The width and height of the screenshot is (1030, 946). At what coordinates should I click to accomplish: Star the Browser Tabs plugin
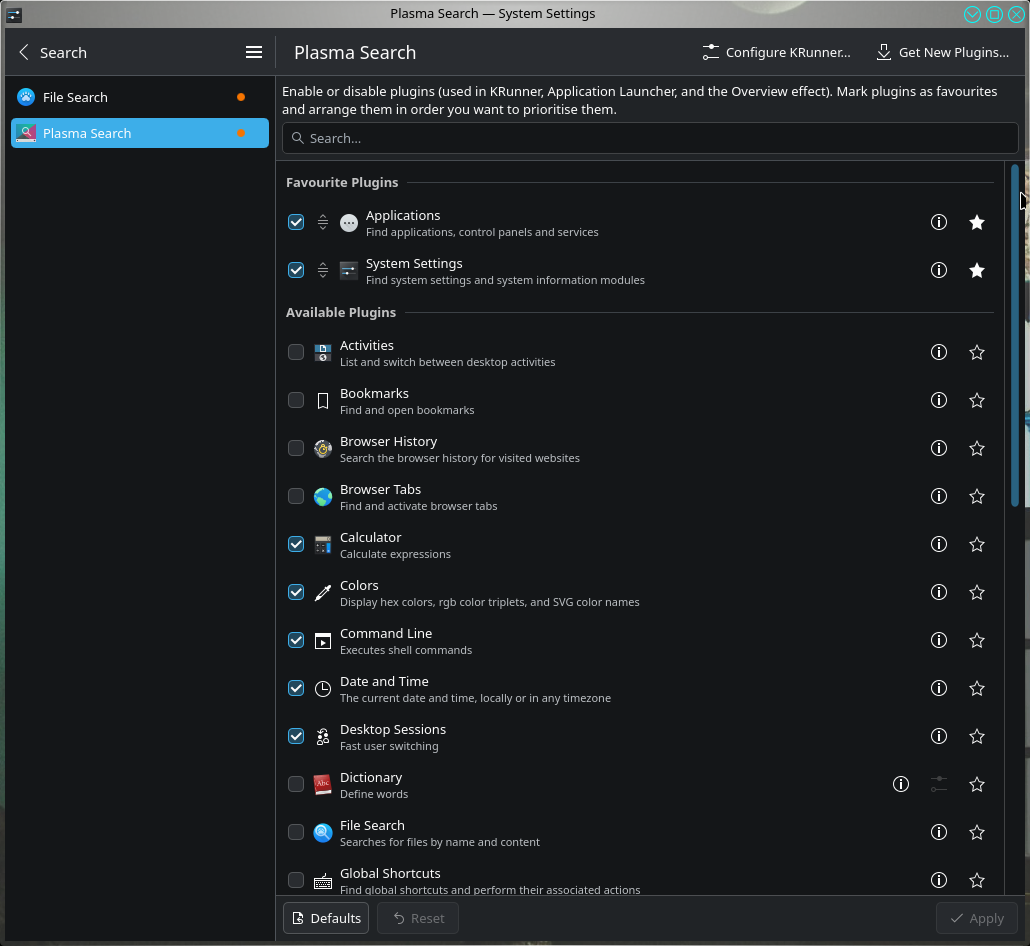(977, 496)
